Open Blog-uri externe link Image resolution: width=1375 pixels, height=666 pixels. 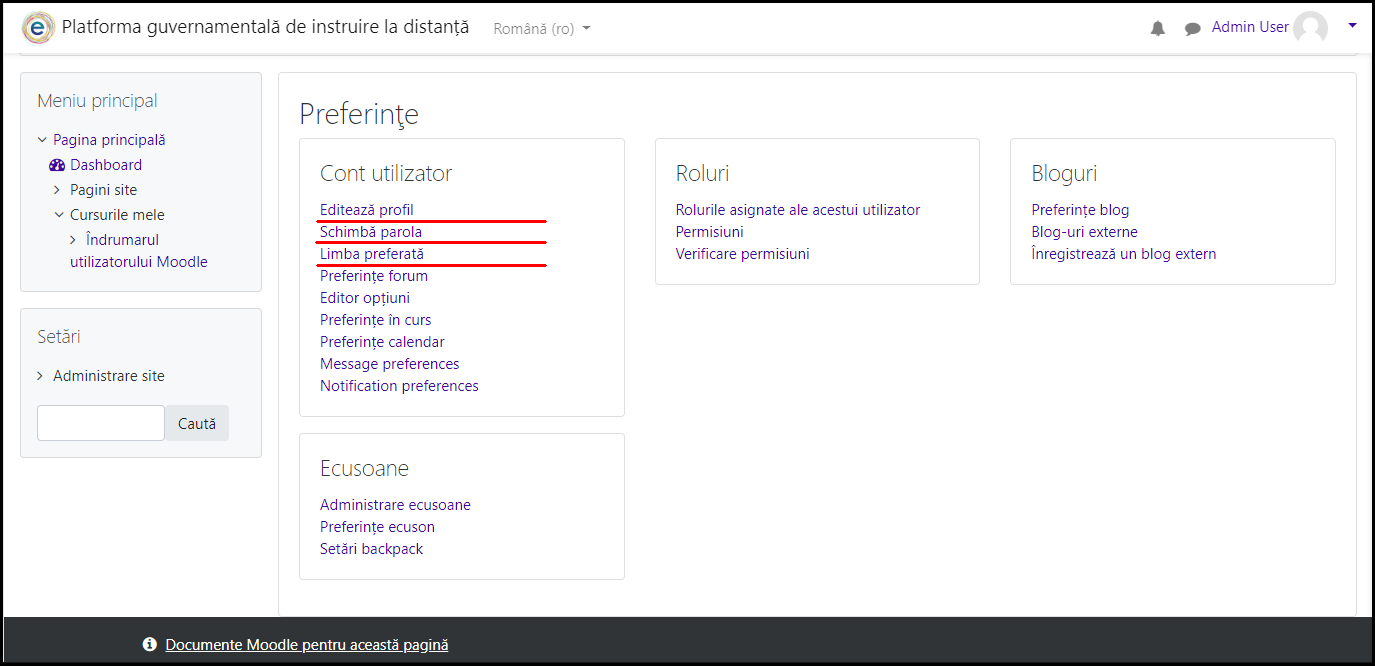click(x=1085, y=232)
